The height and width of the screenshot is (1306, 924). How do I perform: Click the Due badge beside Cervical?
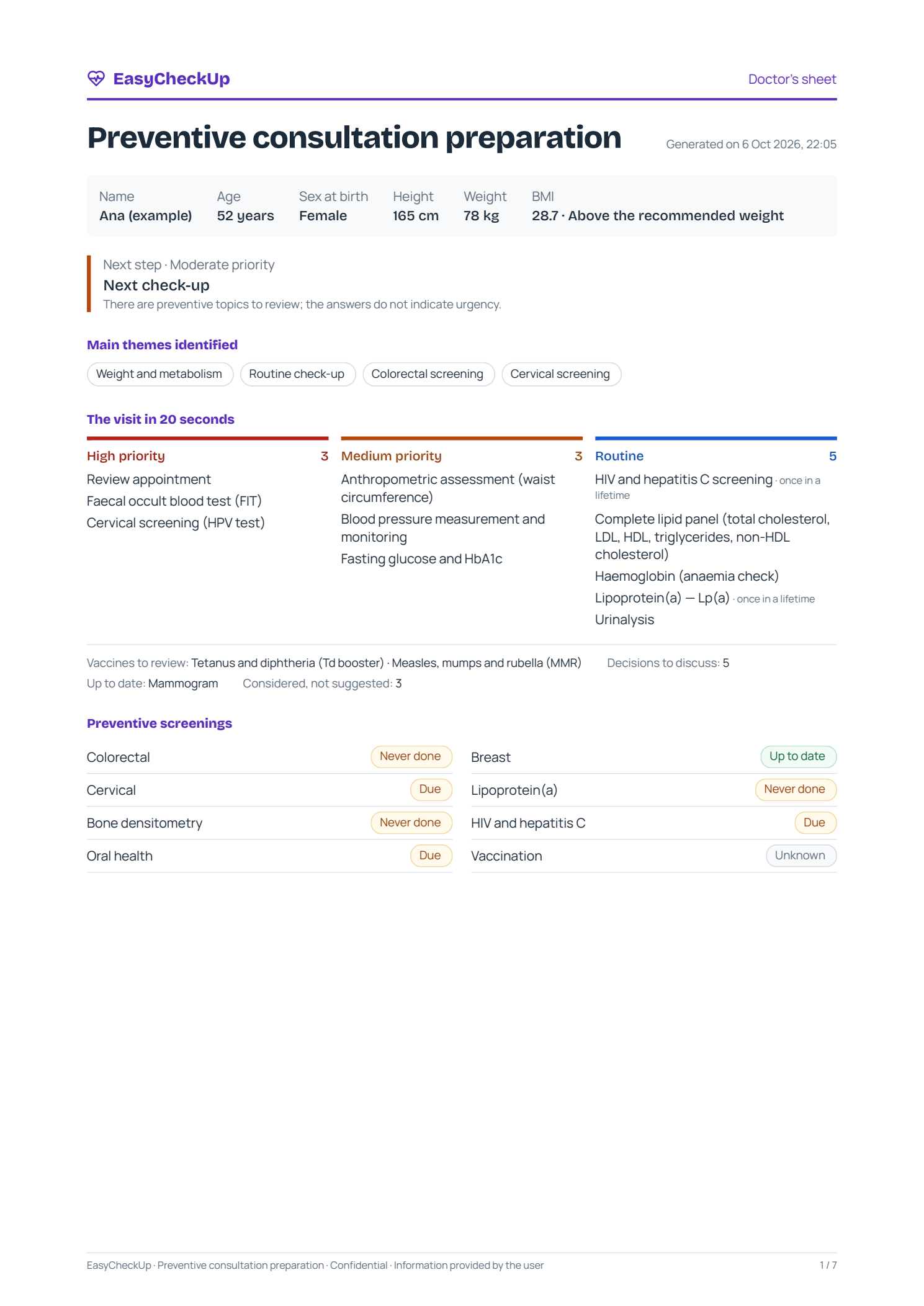[431, 789]
